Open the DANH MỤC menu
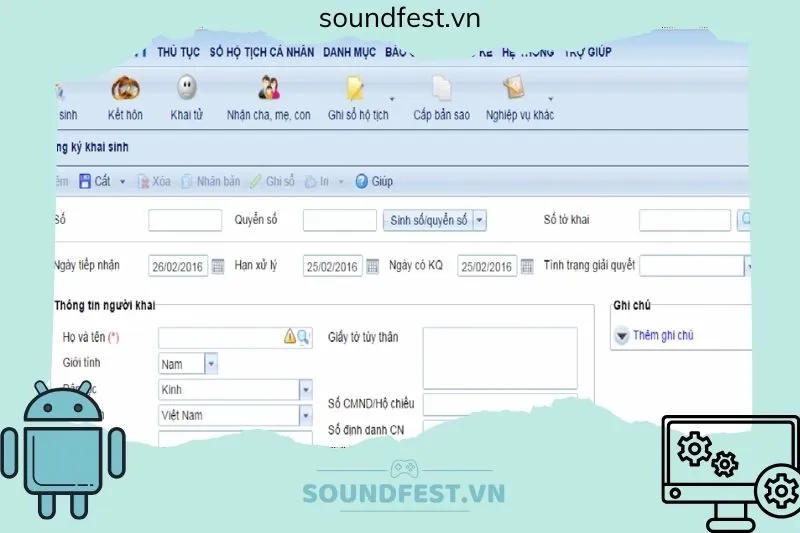 coord(349,53)
